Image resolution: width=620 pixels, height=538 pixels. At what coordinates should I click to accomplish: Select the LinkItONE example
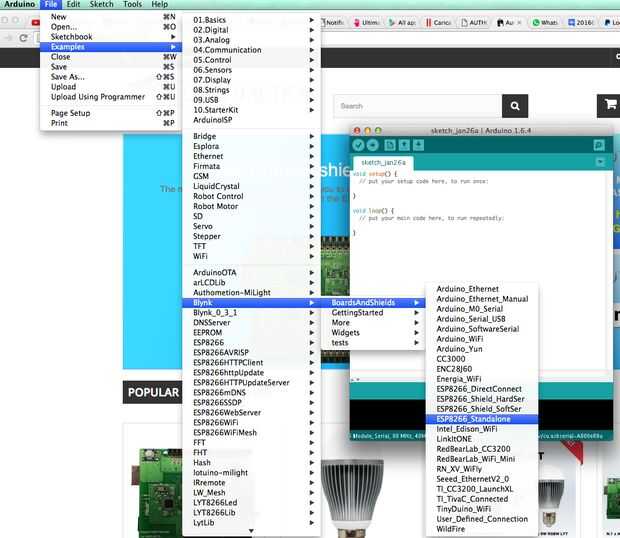coord(482,439)
